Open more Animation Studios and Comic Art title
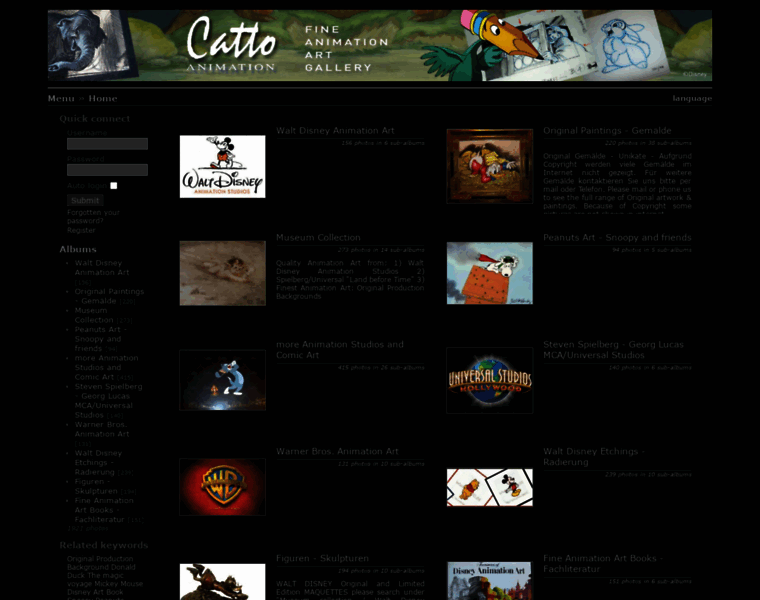 pos(340,349)
